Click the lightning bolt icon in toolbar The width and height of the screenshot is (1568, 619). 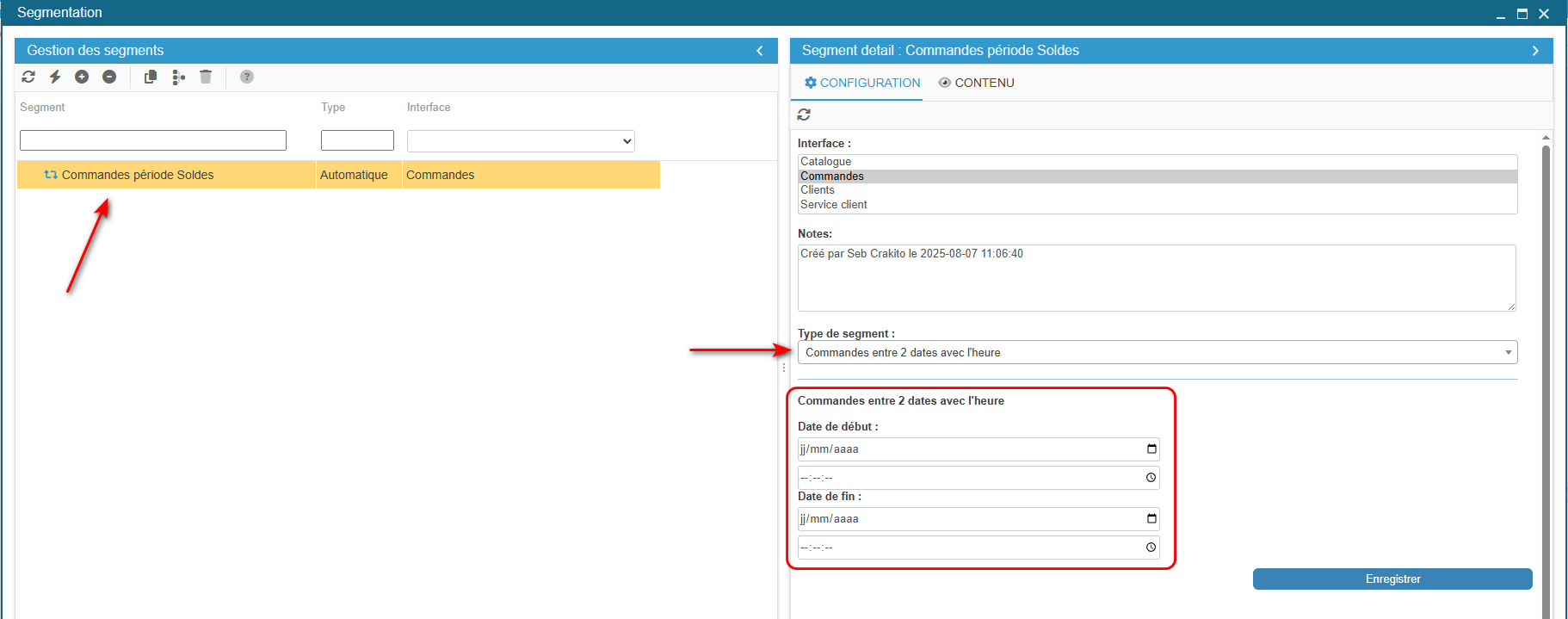55,77
